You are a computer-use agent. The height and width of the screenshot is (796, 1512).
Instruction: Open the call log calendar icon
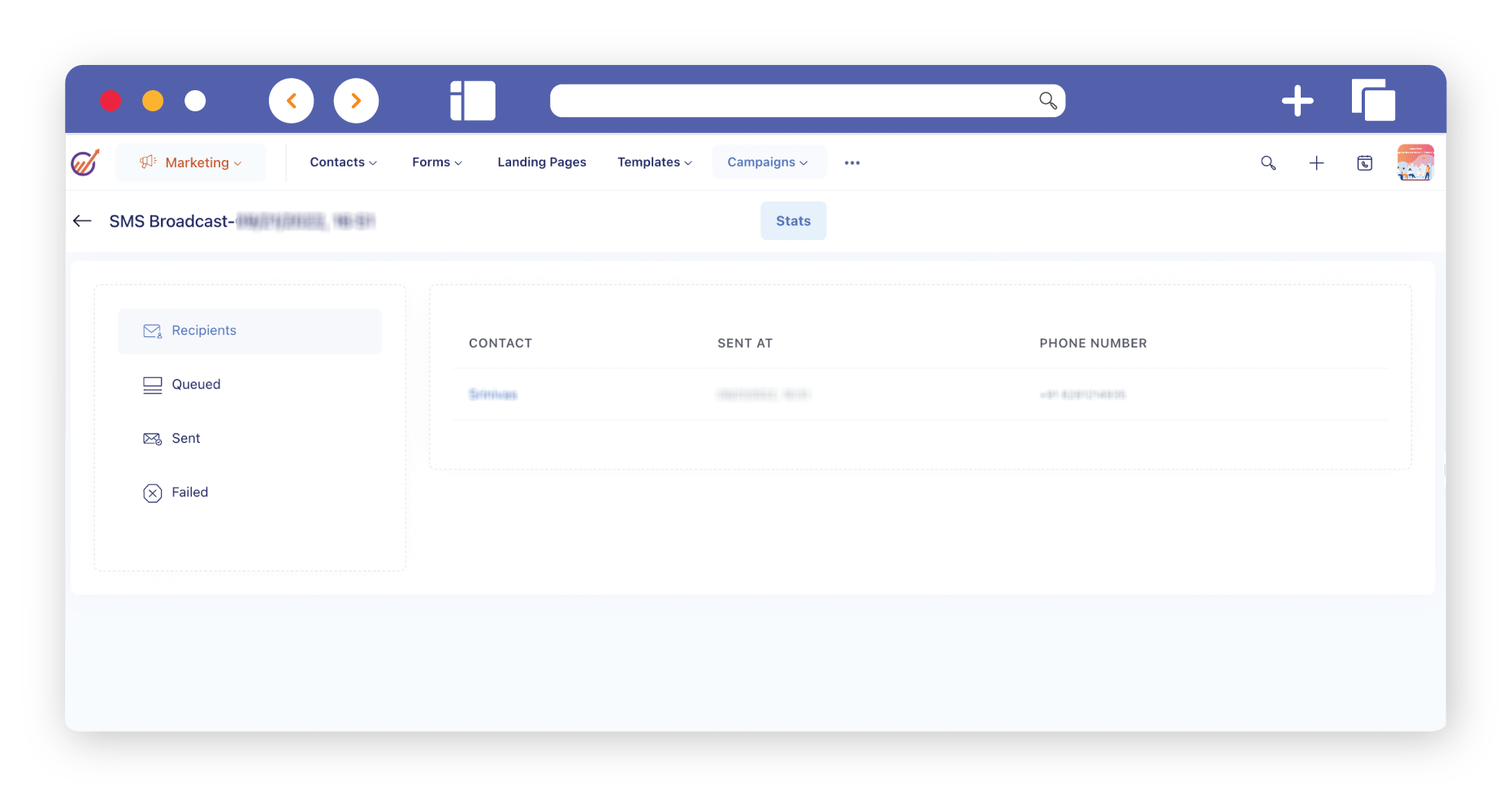(x=1364, y=163)
